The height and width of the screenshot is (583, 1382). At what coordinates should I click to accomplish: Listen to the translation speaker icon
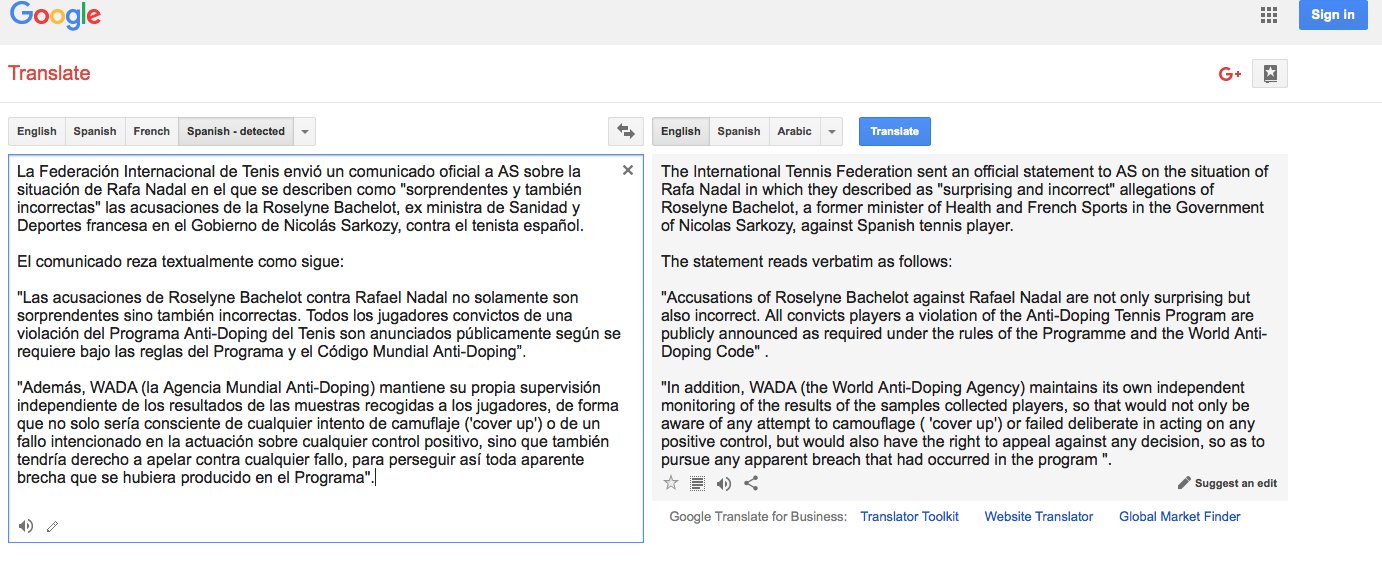(724, 483)
